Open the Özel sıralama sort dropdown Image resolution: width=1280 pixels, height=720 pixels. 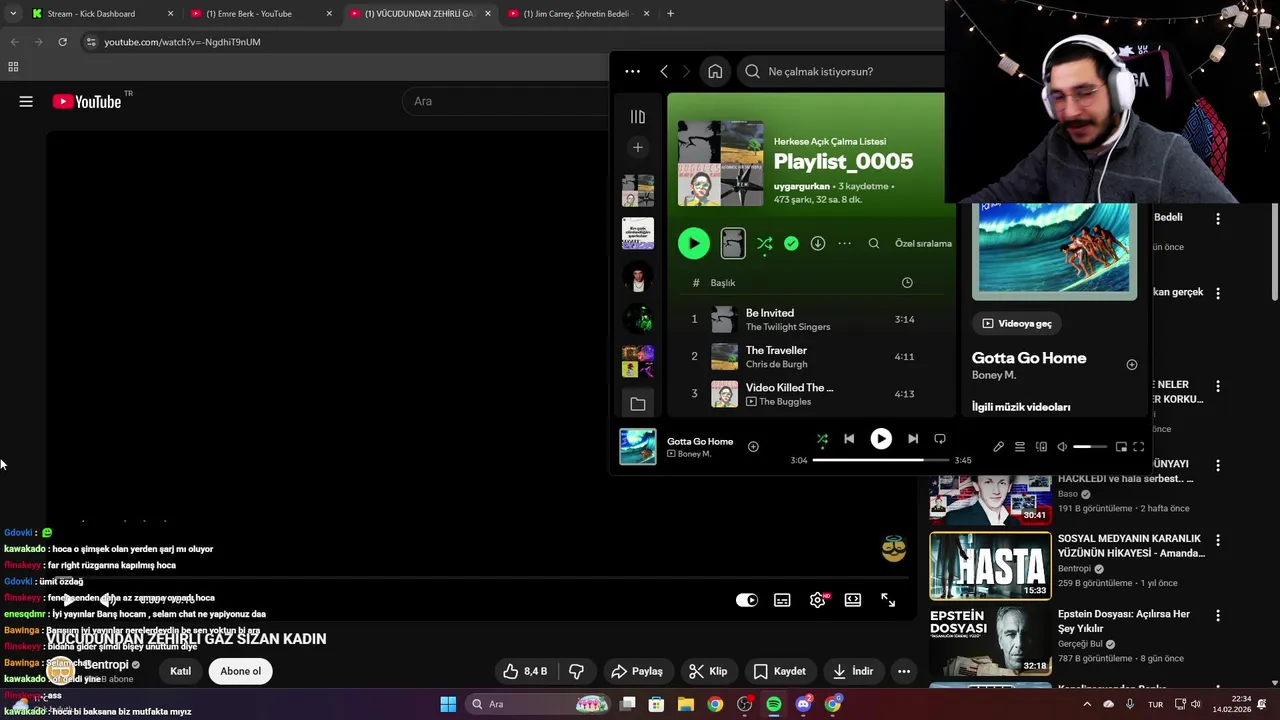(x=923, y=243)
